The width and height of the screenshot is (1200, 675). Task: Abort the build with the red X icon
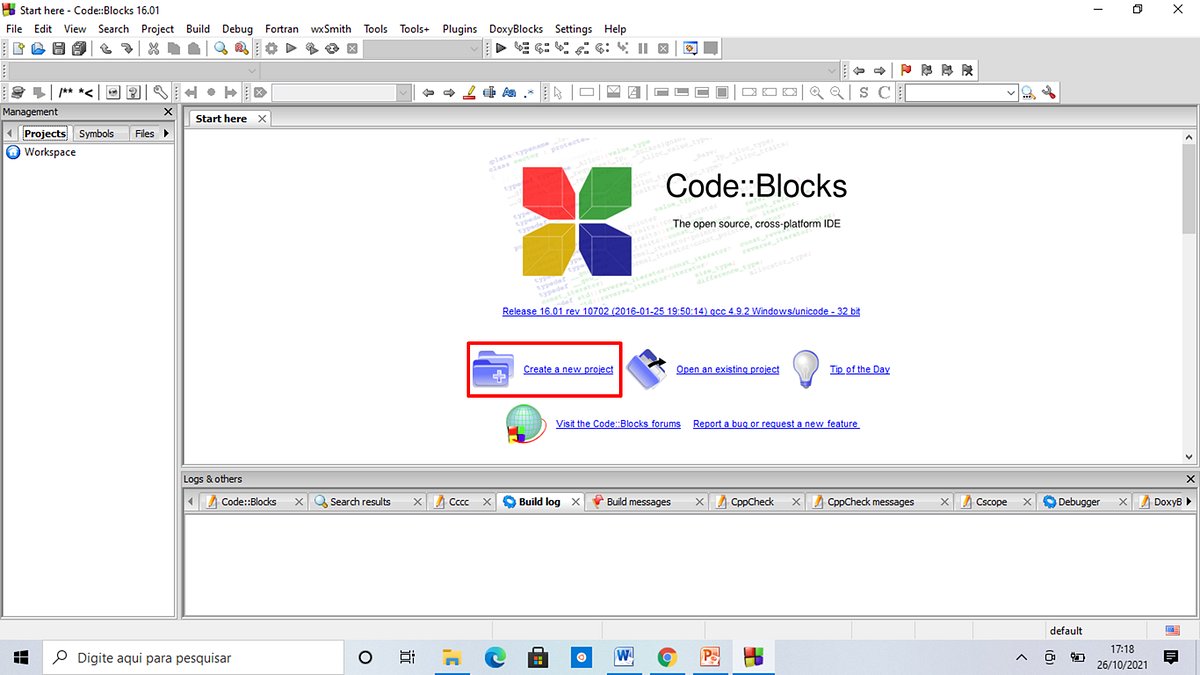point(352,48)
